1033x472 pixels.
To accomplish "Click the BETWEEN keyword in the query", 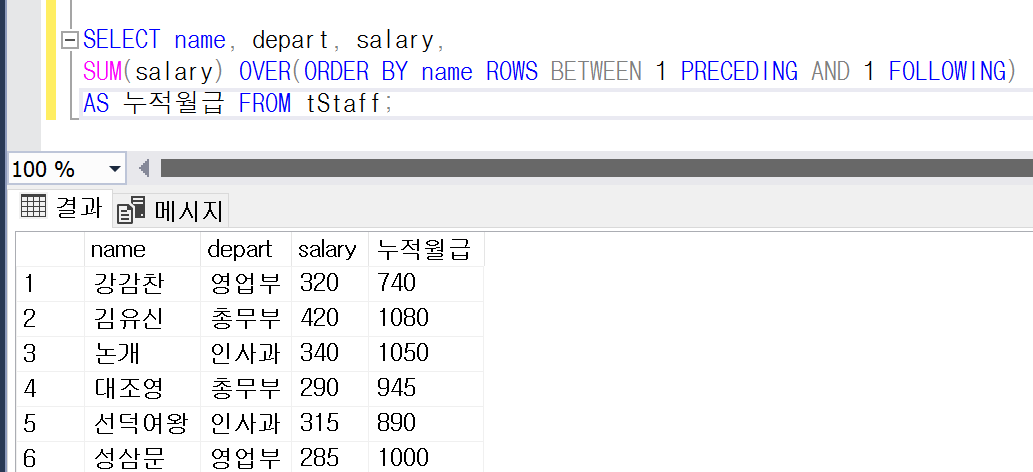I will (x=596, y=71).
